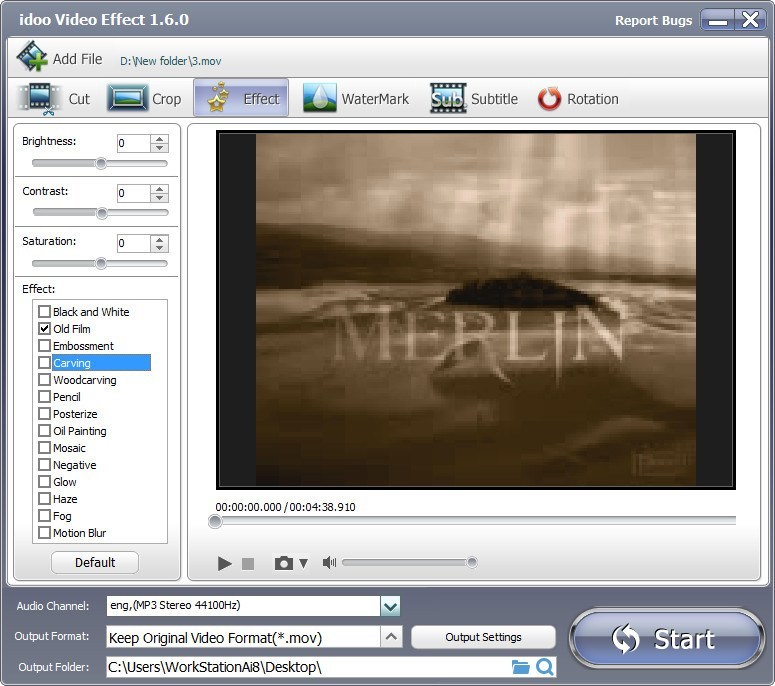Increase Brightness with the up arrow
775x686 pixels.
tap(159, 139)
